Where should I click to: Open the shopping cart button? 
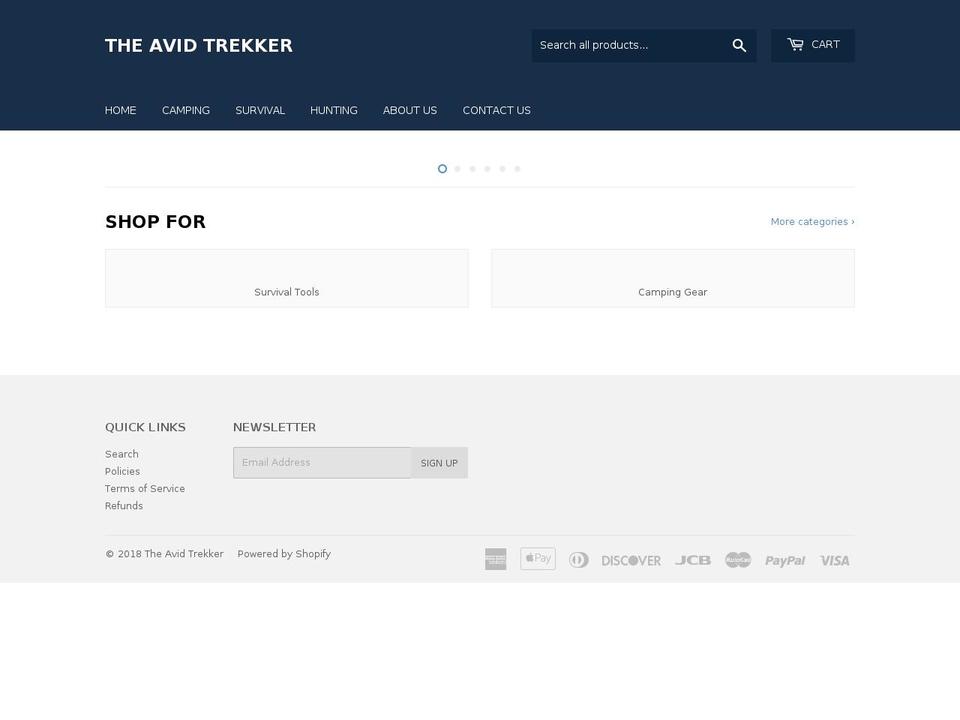[x=812, y=45]
